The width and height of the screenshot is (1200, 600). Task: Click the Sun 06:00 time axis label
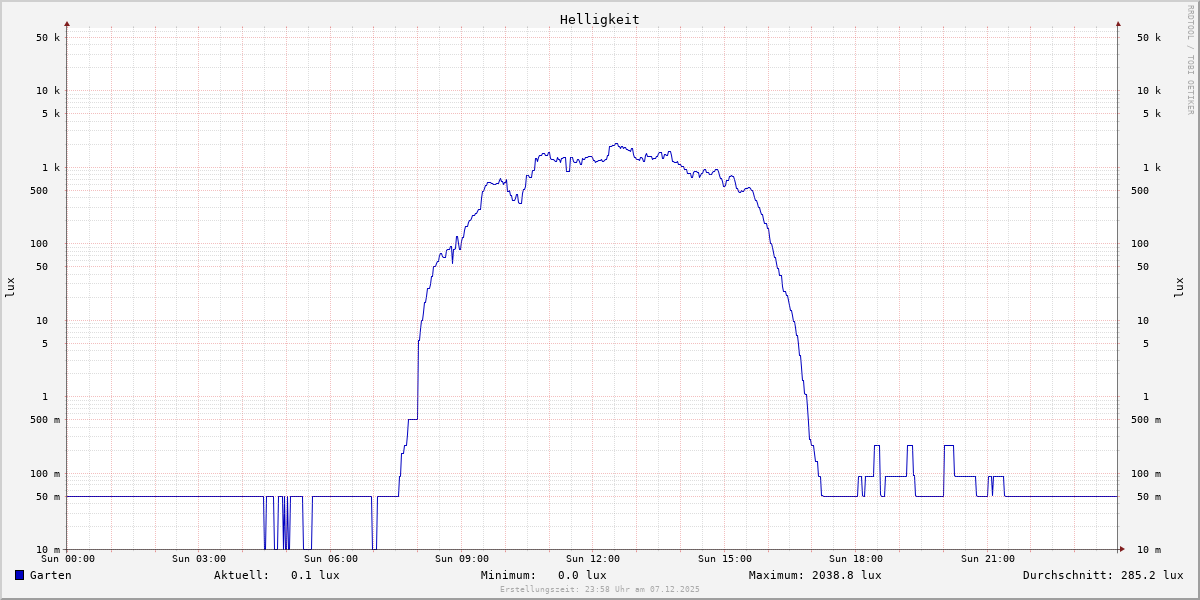(x=331, y=559)
